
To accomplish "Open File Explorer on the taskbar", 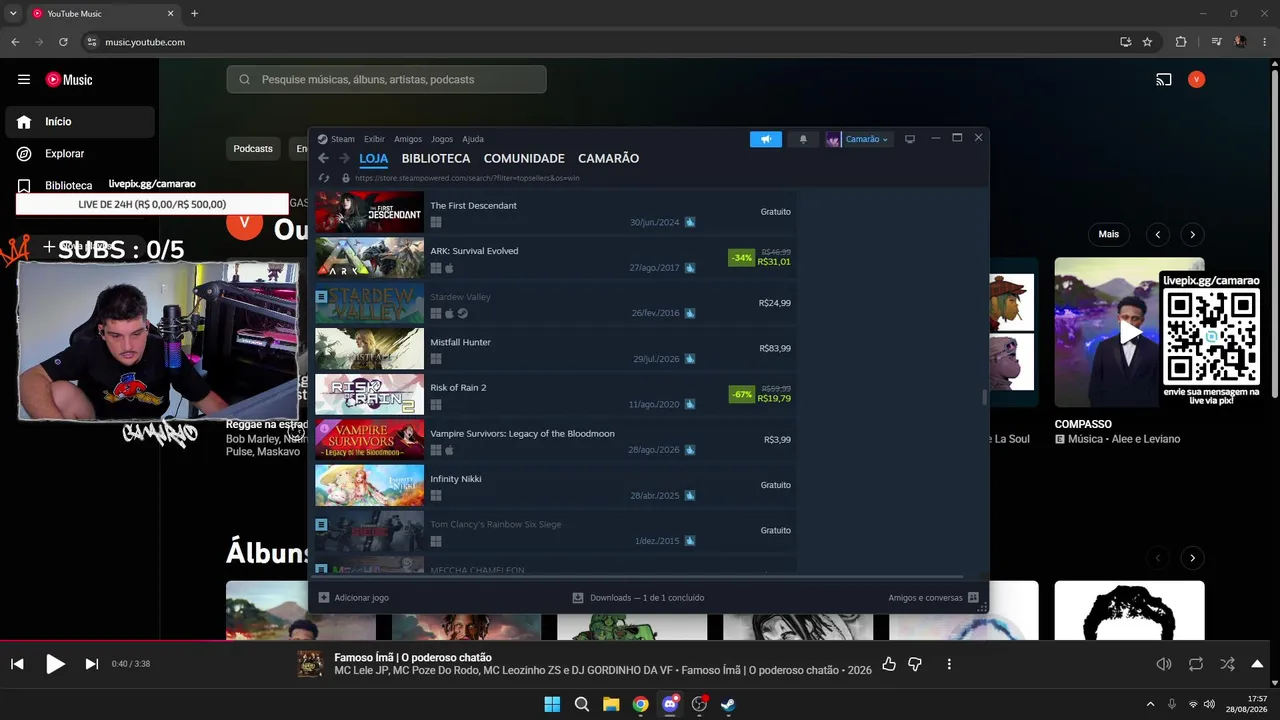I will pos(611,704).
